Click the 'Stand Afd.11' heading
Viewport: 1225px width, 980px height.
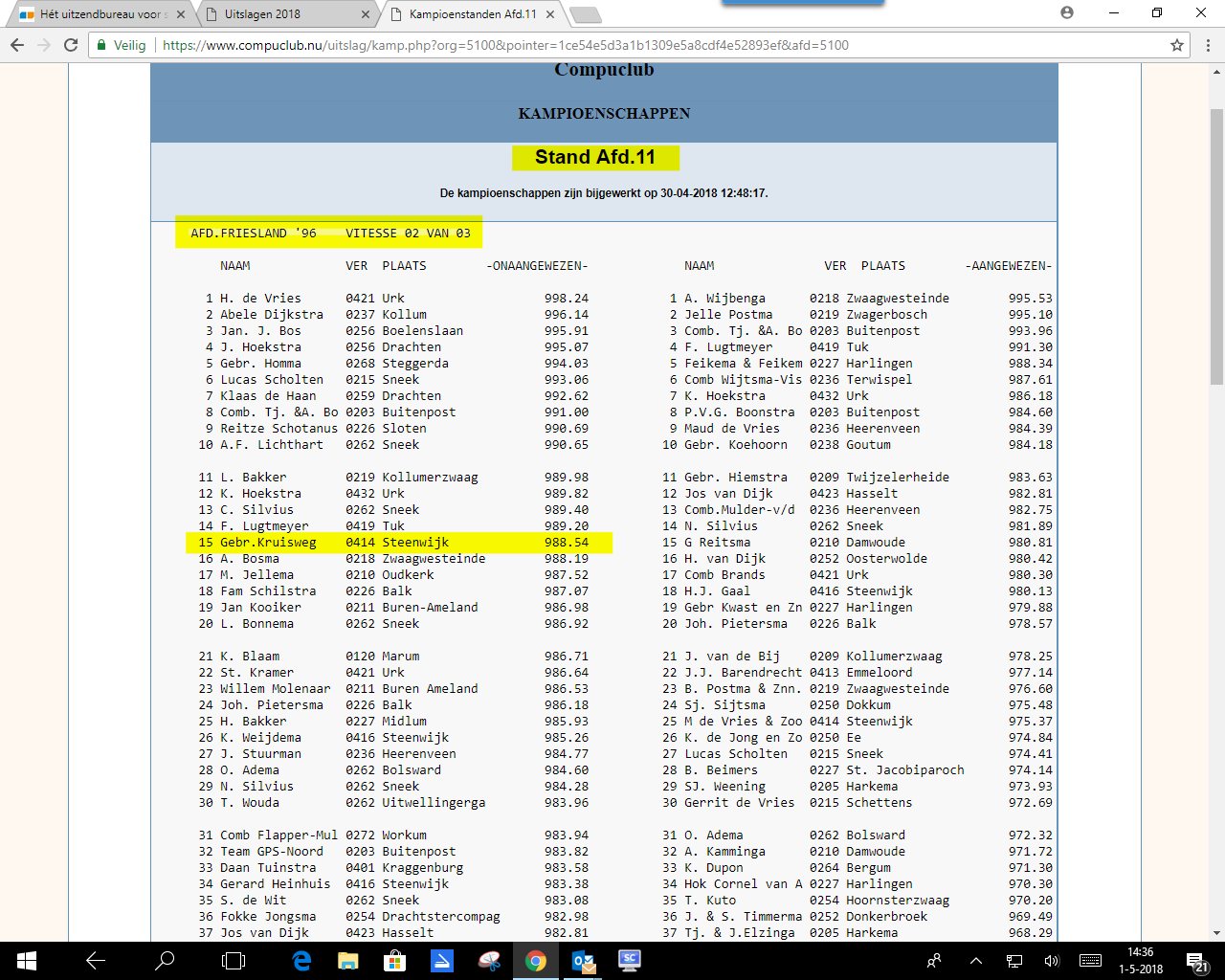[x=595, y=157]
